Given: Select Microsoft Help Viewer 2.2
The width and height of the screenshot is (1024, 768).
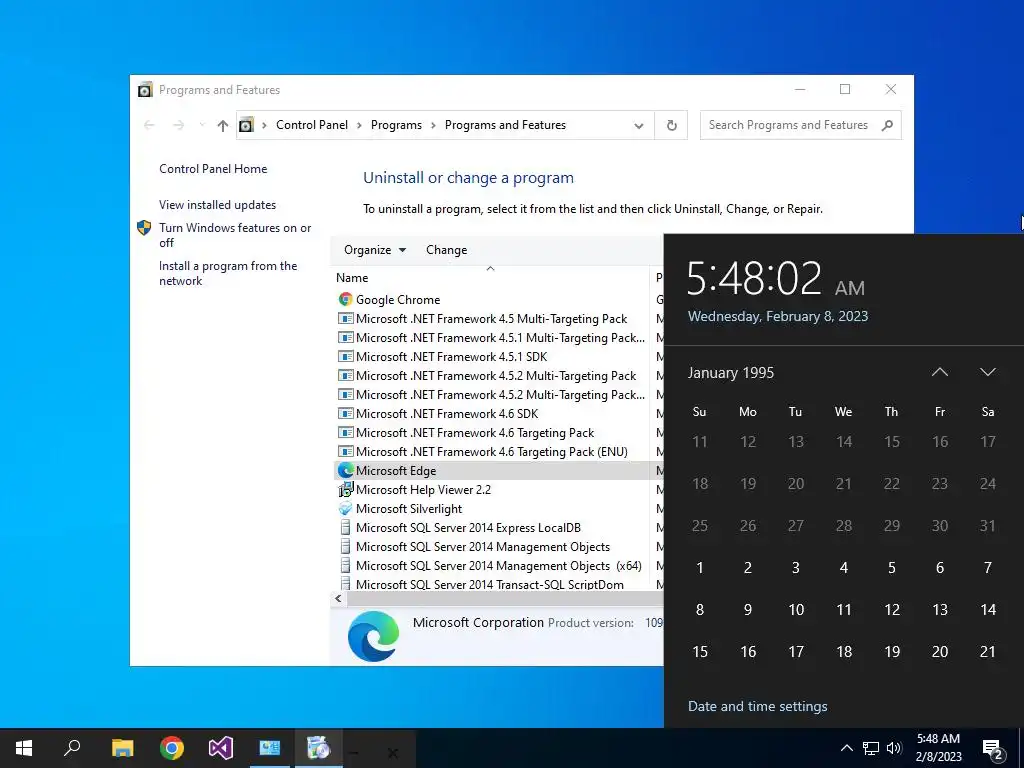Looking at the screenshot, I should (x=423, y=489).
